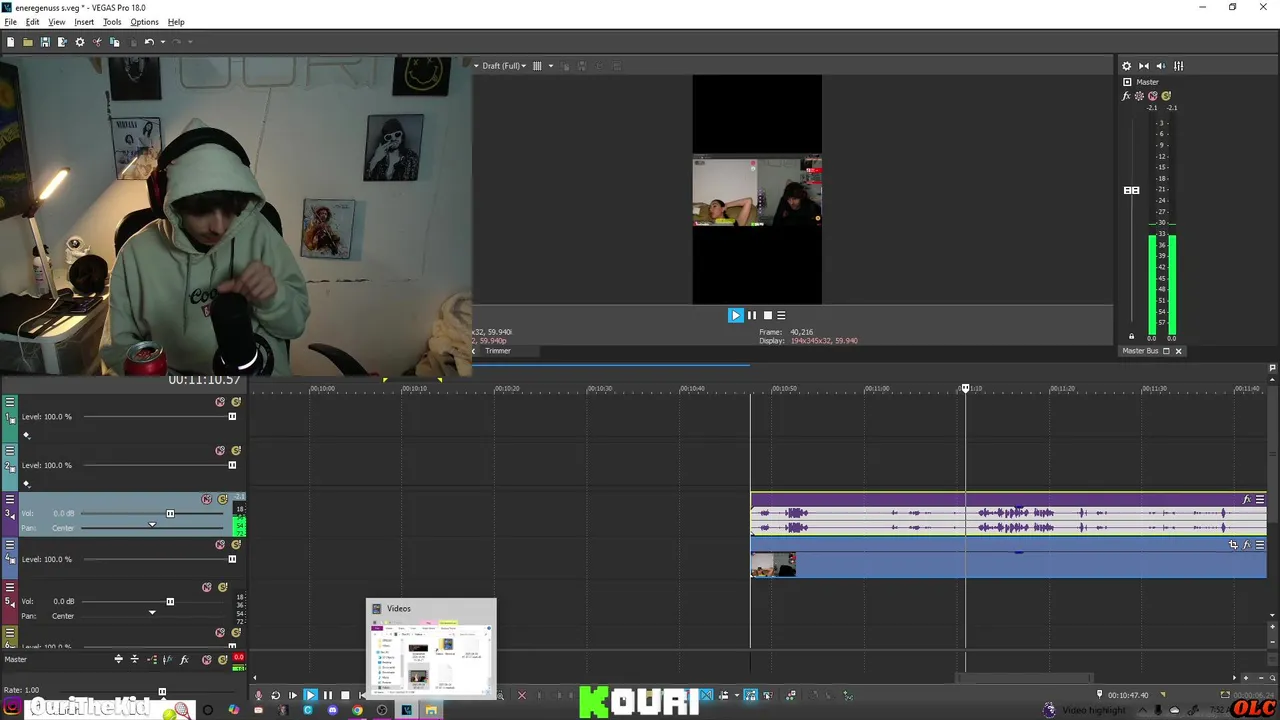
Task: Open a project with the folder icon
Action: click(x=28, y=42)
